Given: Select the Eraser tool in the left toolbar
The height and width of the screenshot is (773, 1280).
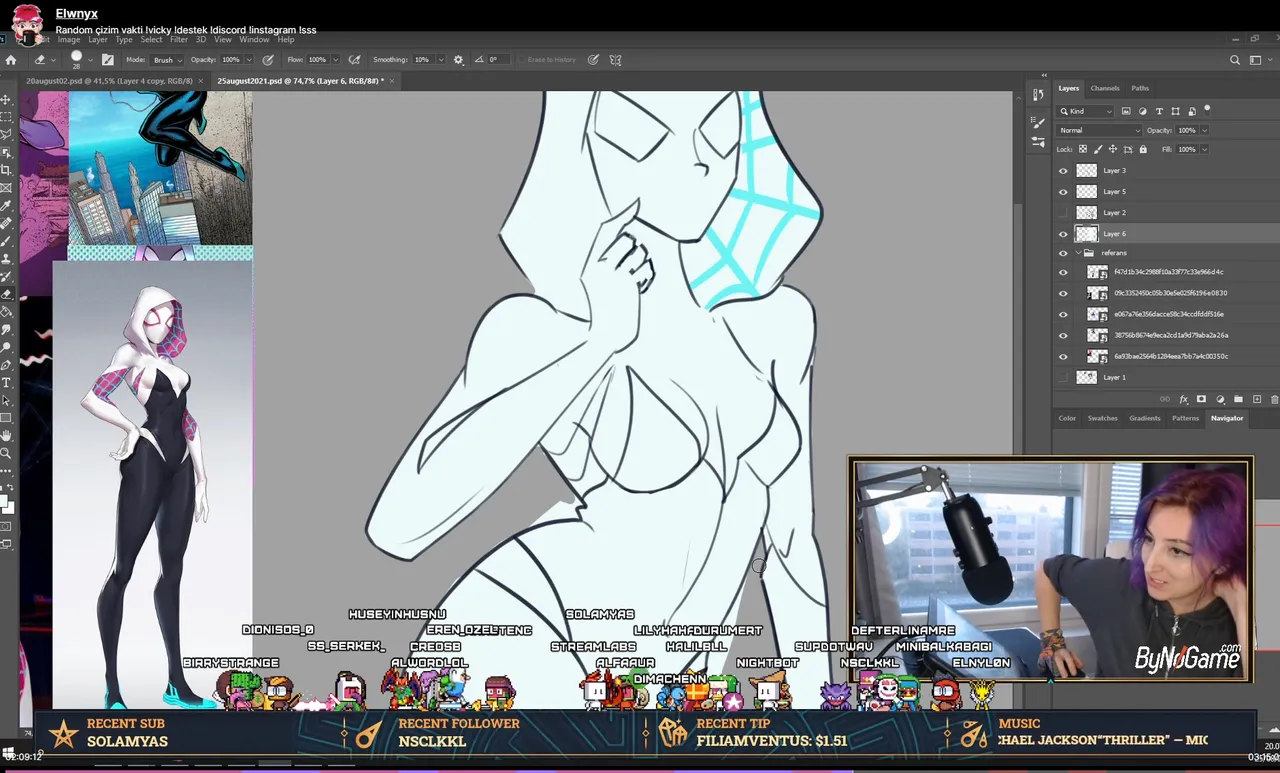Looking at the screenshot, I should tap(6, 294).
